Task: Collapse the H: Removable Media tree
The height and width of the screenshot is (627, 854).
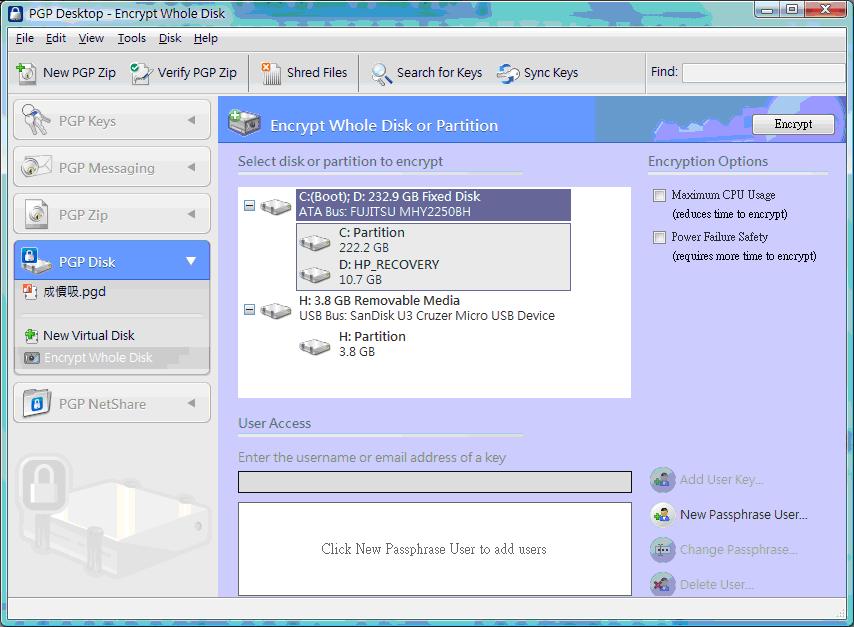Action: coord(249,310)
